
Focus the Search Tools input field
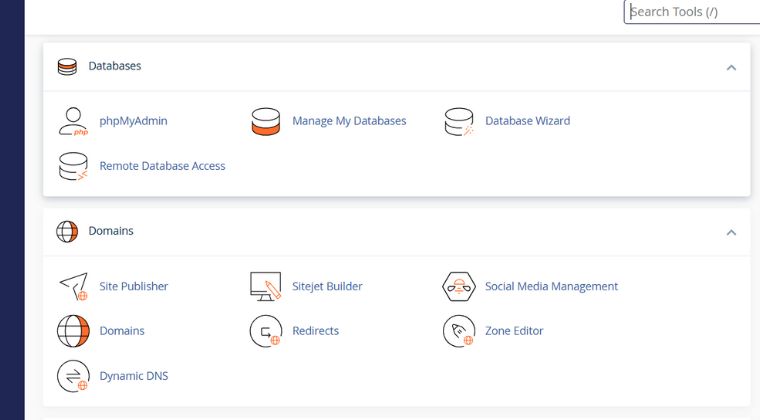[690, 12]
